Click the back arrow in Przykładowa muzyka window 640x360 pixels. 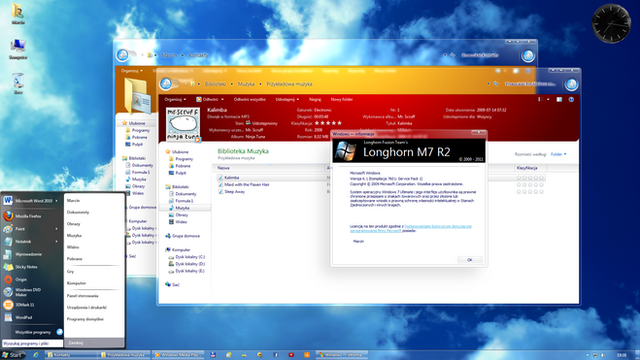(166, 84)
